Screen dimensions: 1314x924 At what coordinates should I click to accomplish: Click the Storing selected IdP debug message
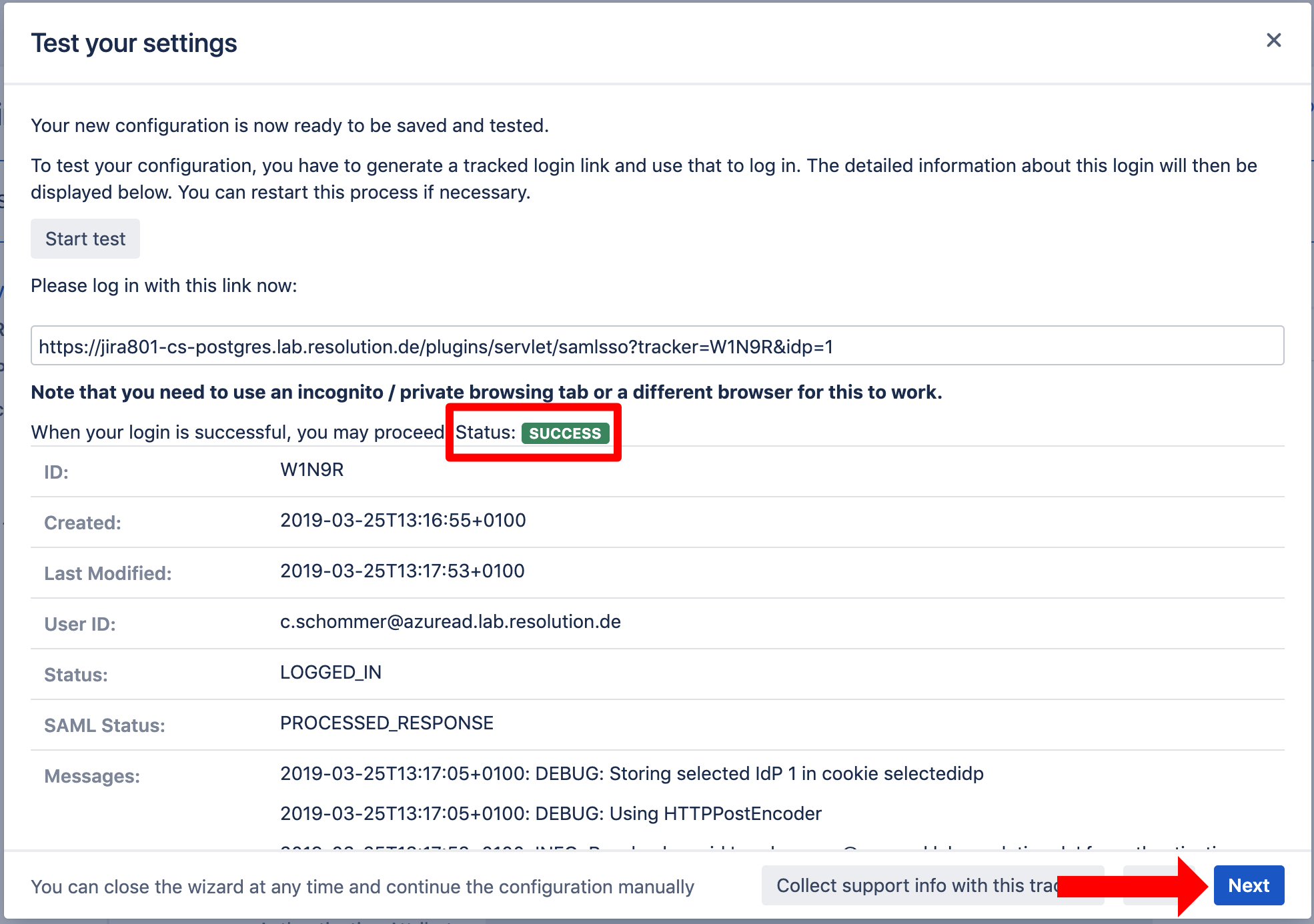632,774
